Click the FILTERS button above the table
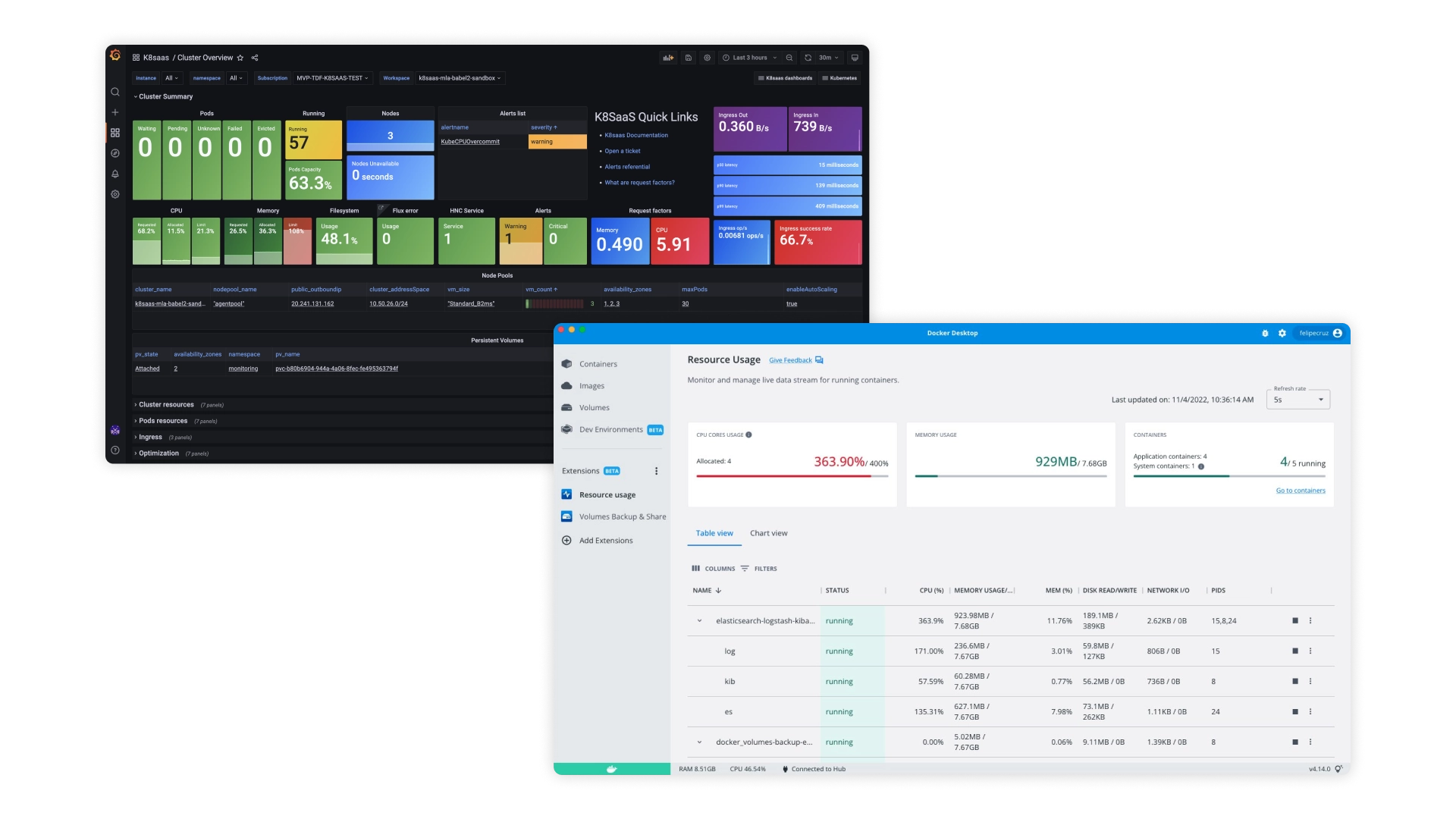The width and height of the screenshot is (1456, 819). [x=759, y=569]
